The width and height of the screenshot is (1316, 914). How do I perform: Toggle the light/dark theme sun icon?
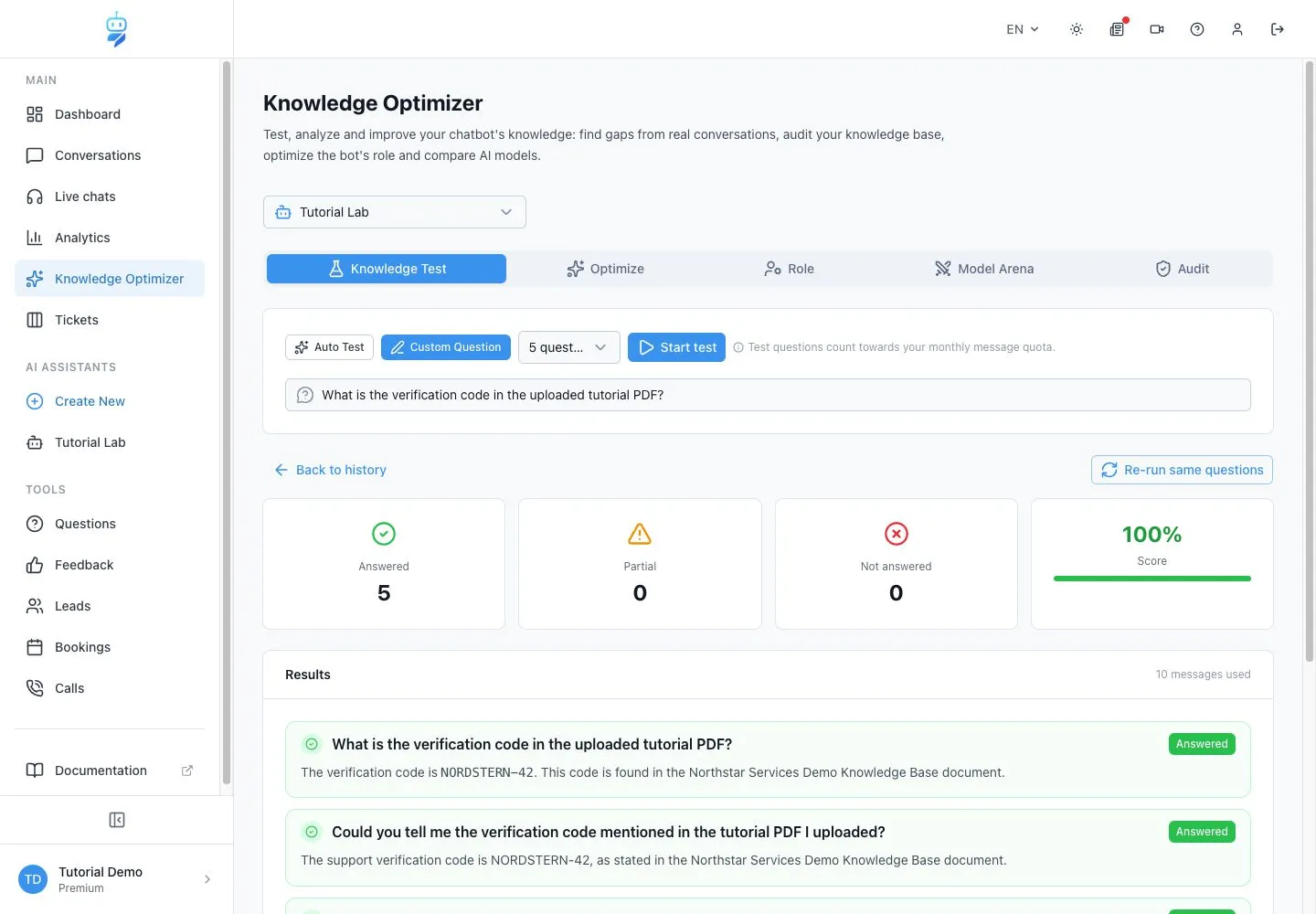pyautogui.click(x=1077, y=29)
